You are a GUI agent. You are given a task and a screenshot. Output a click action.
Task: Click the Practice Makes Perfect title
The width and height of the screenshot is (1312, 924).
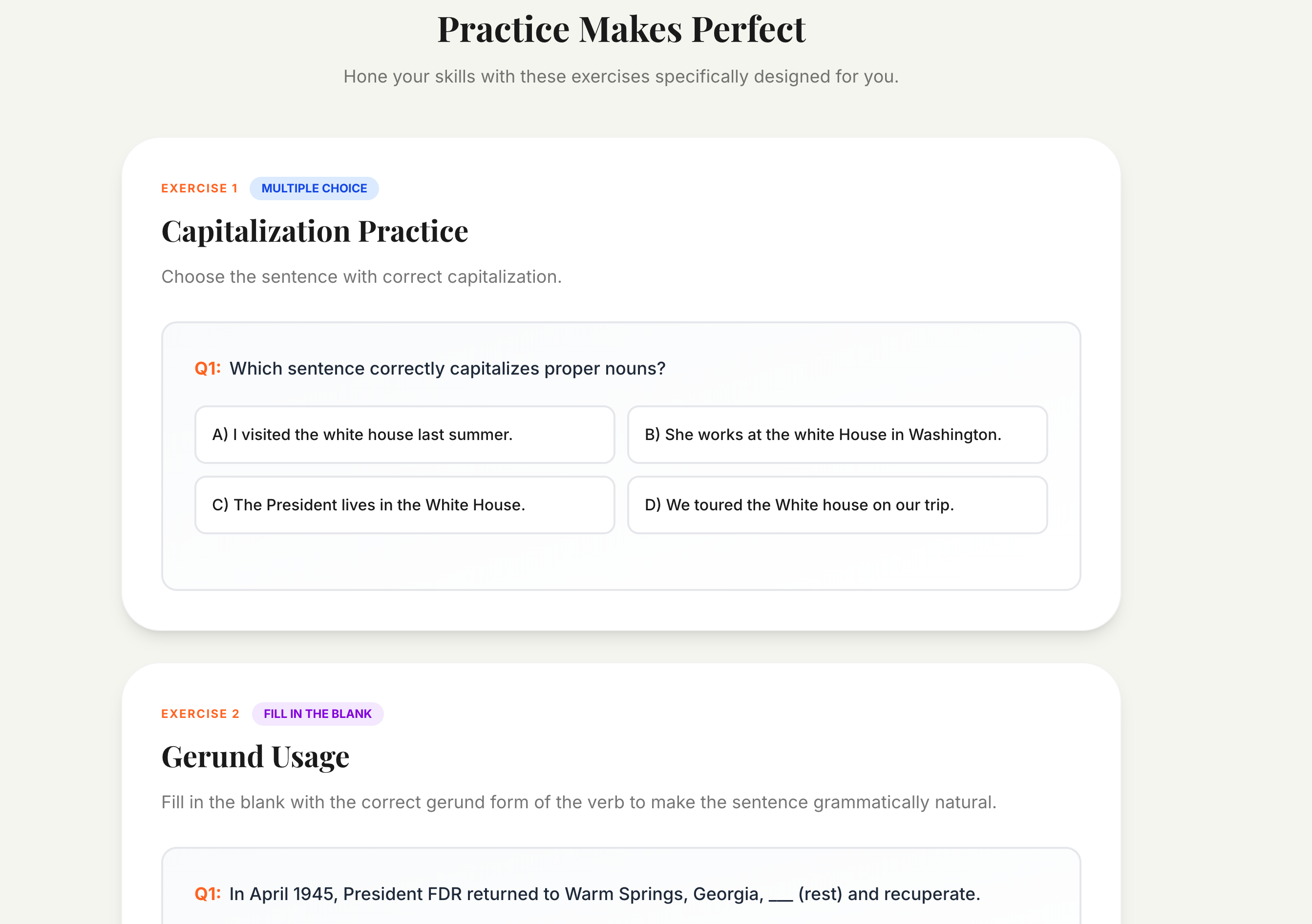coord(621,30)
